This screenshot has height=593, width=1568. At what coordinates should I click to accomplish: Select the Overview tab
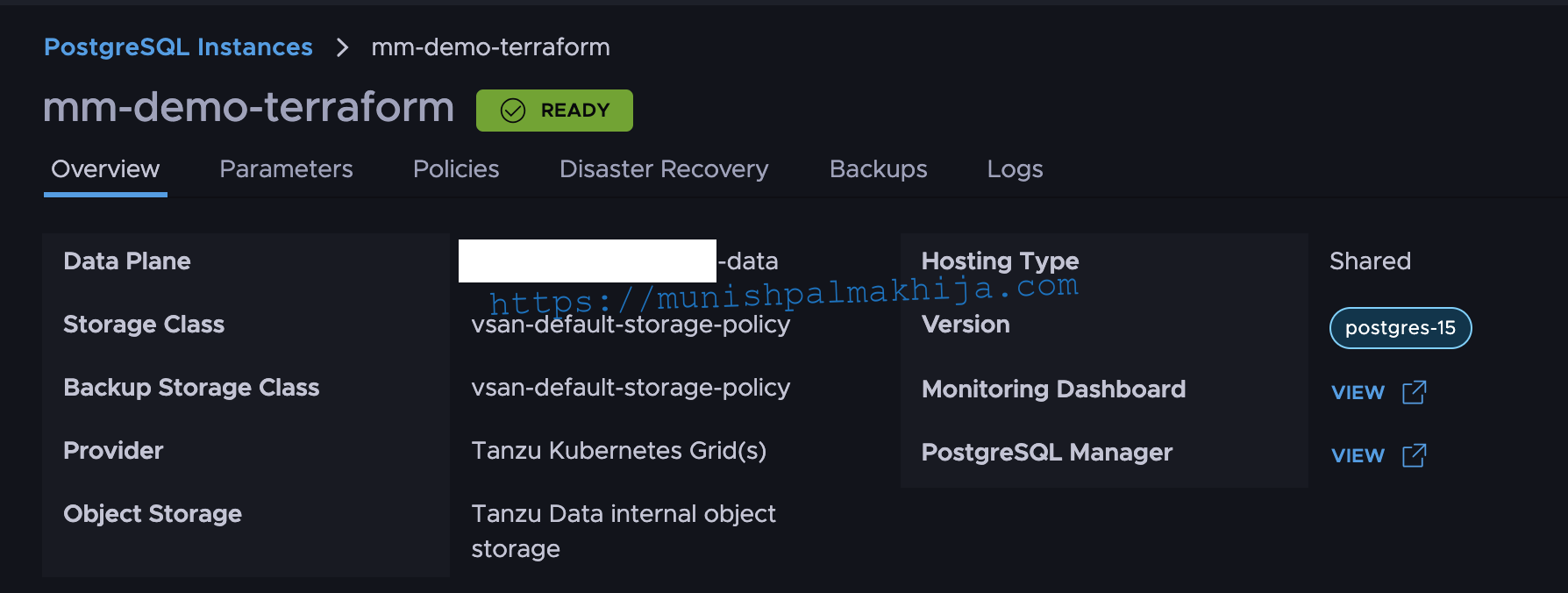pos(105,169)
